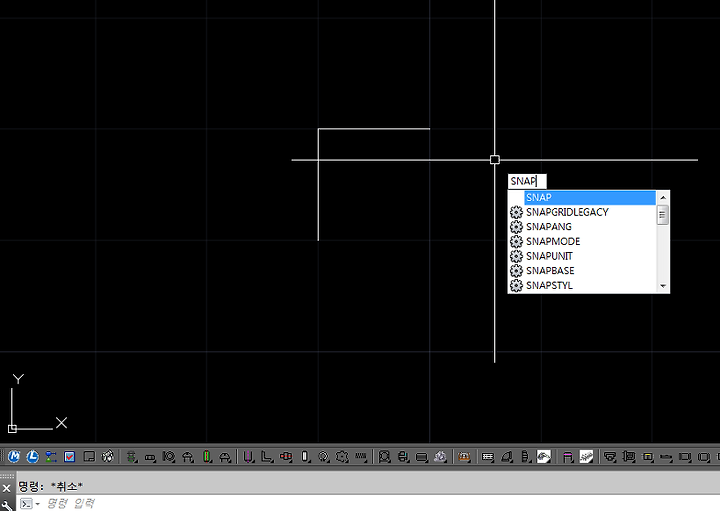Click the square enclosing a circle icon

[x=384, y=456]
